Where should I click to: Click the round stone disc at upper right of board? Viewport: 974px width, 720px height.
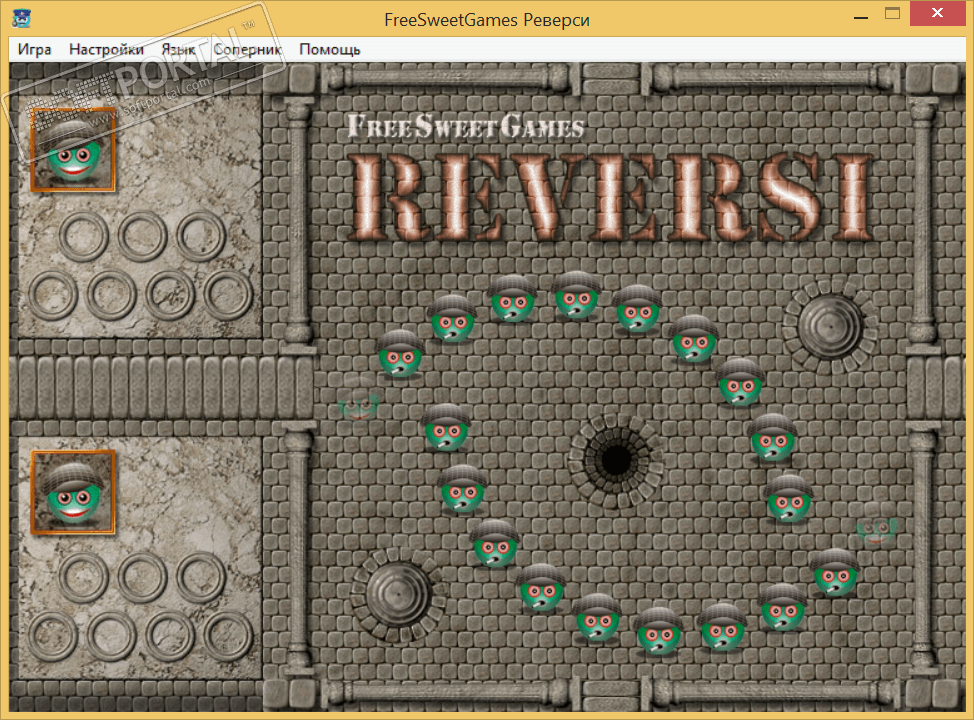[x=829, y=326]
